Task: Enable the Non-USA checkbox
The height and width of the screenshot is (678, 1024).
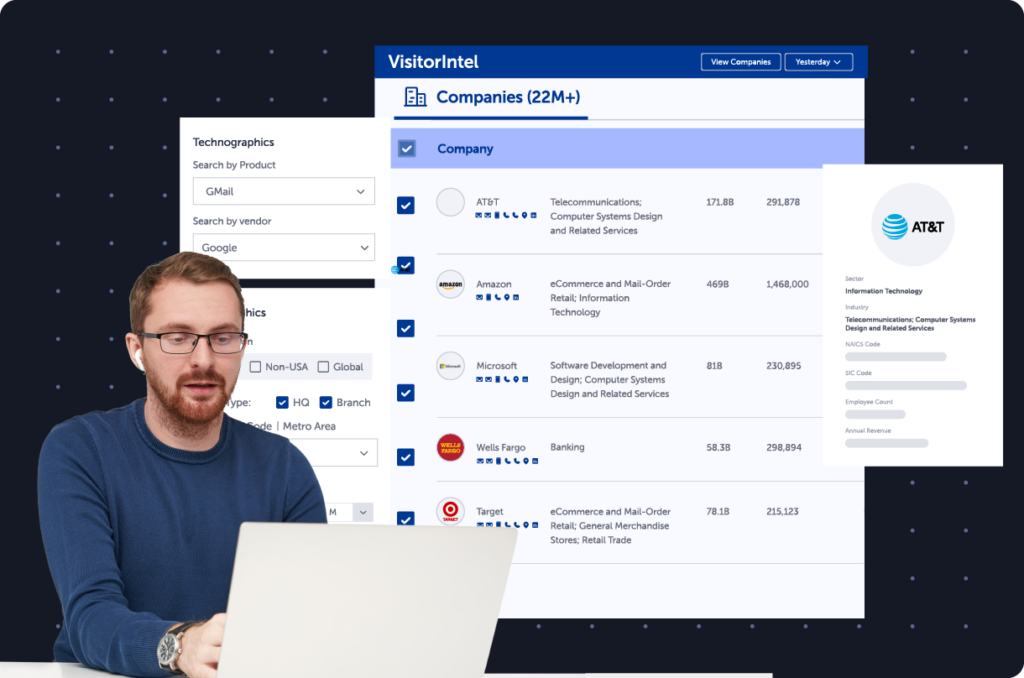Action: coord(255,366)
